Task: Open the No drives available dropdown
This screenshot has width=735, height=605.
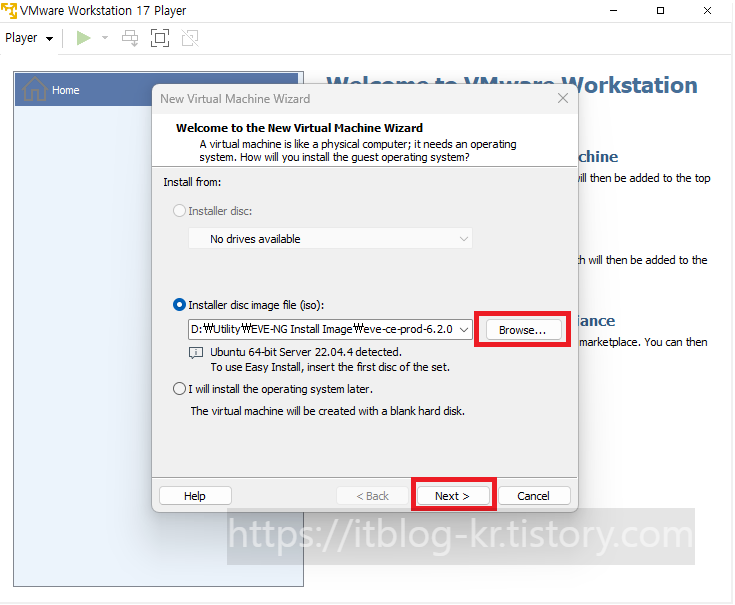Action: point(330,239)
